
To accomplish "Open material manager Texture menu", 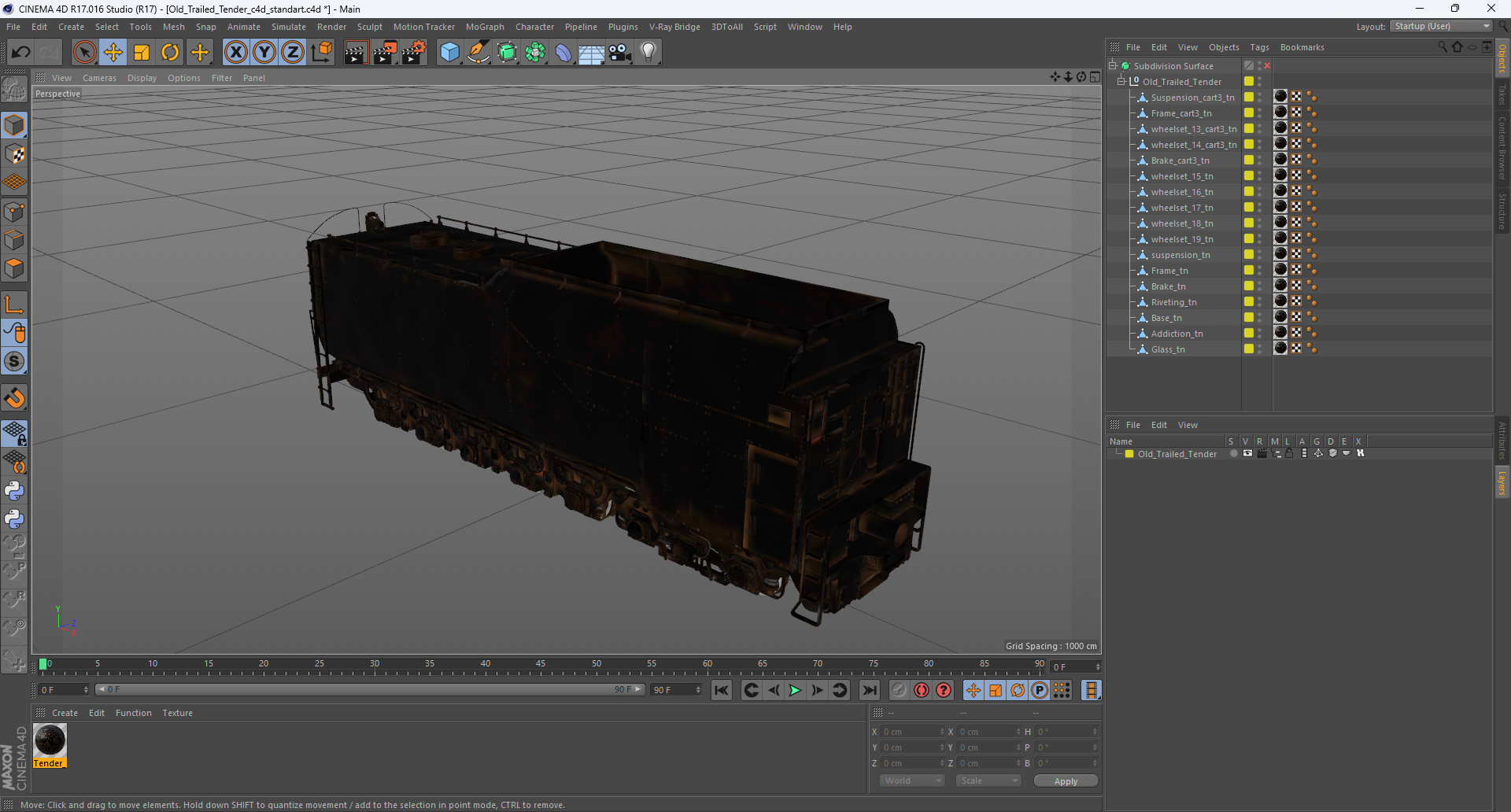I will pos(177,713).
